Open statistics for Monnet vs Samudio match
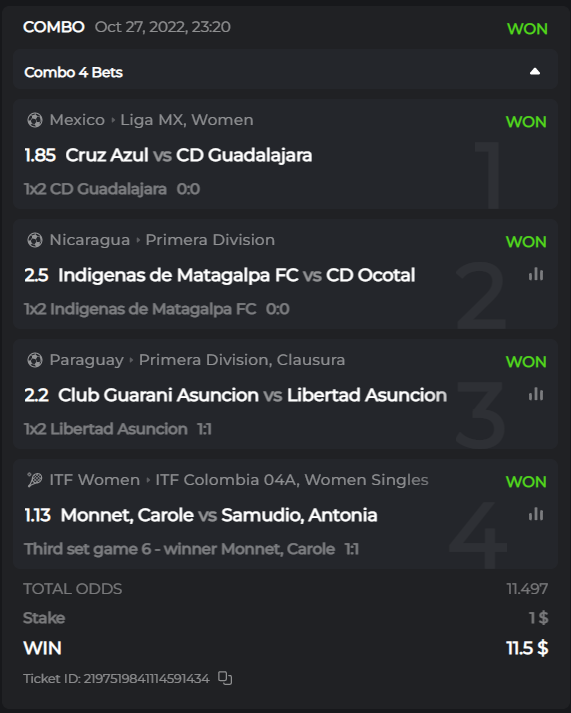The height and width of the screenshot is (713, 571). pos(536,514)
